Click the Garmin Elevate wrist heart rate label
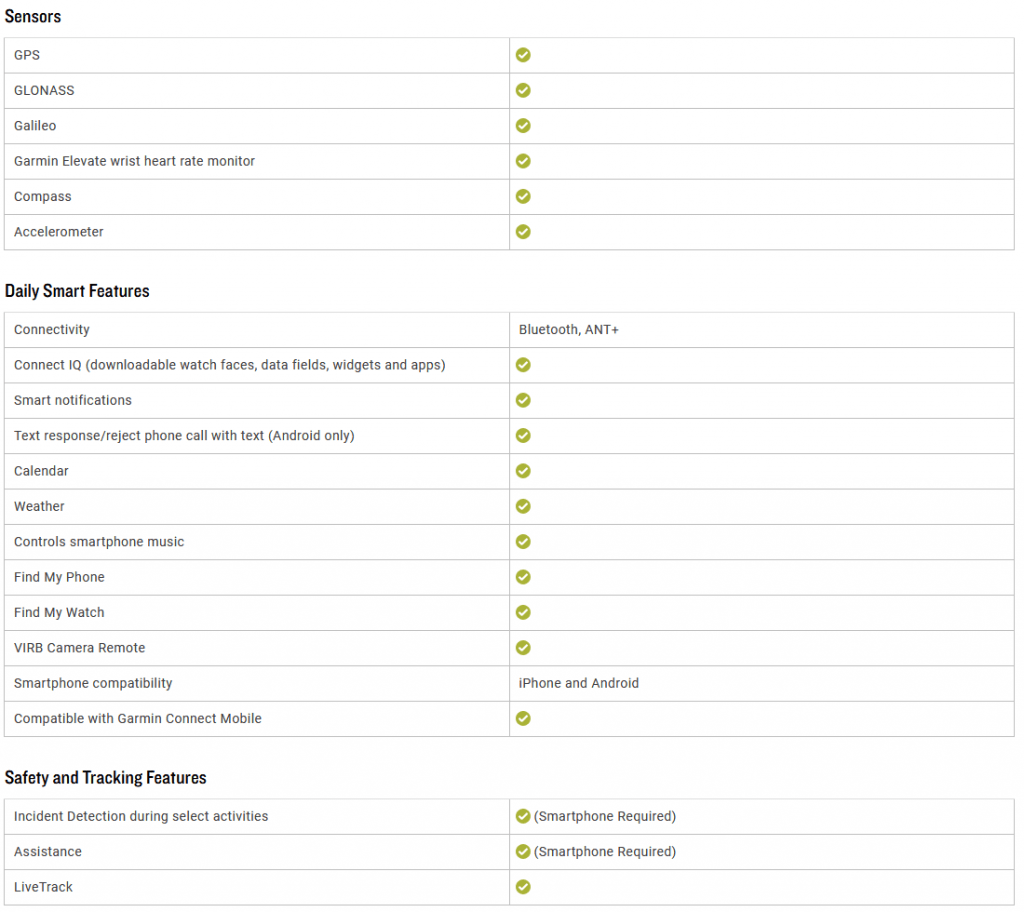Screen dimensions: 1024x912 tap(134, 161)
